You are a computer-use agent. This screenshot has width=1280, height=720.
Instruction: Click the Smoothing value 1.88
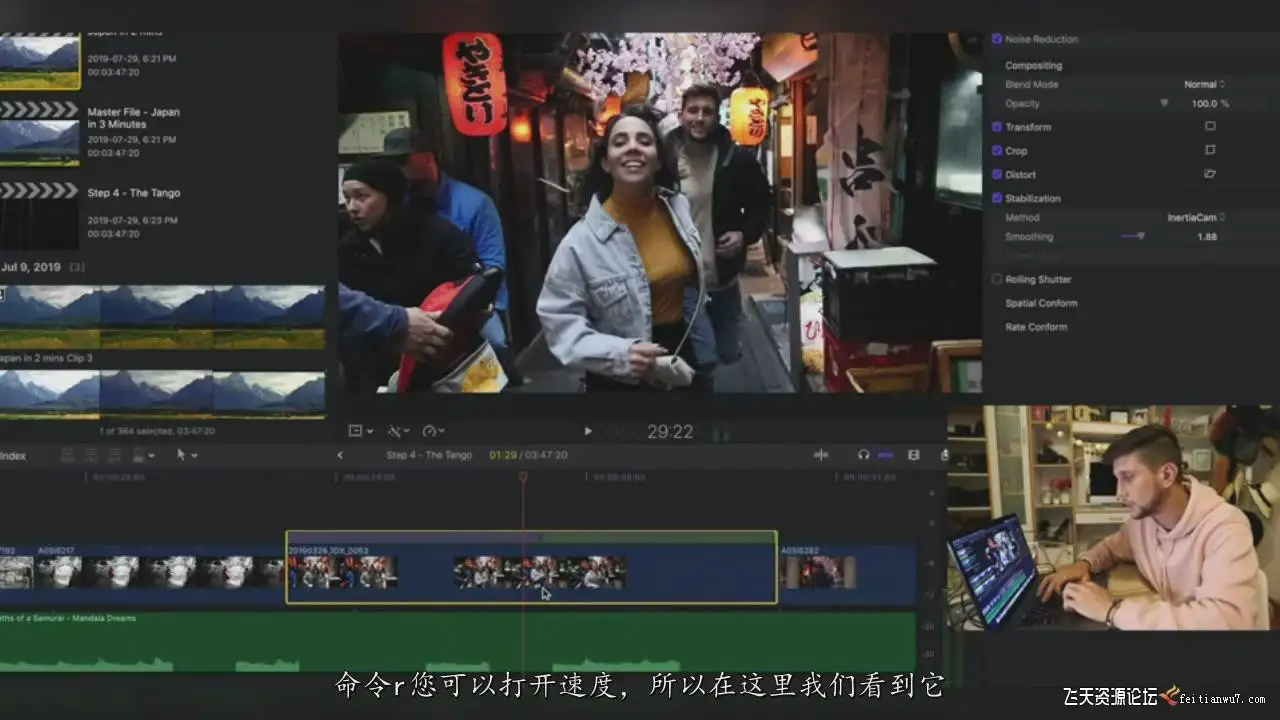[x=1207, y=237]
